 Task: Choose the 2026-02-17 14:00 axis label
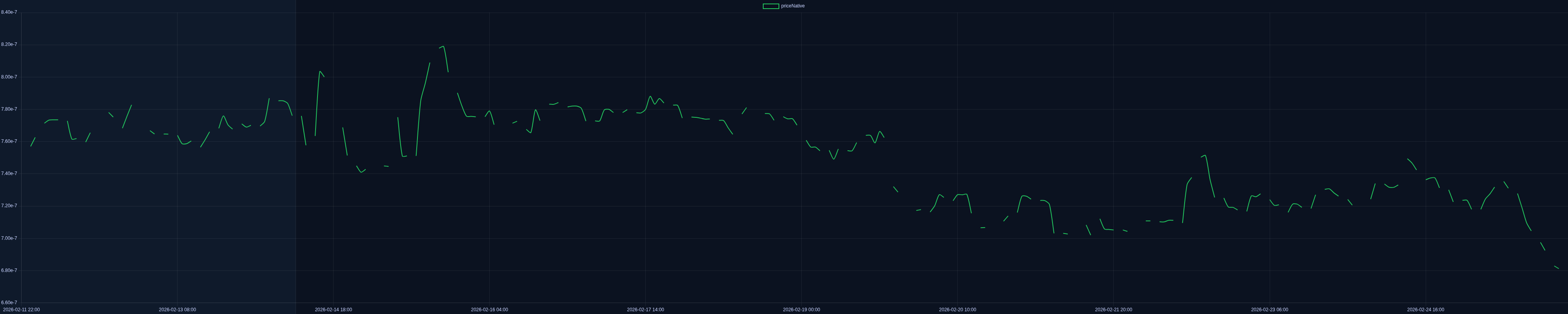(645, 310)
